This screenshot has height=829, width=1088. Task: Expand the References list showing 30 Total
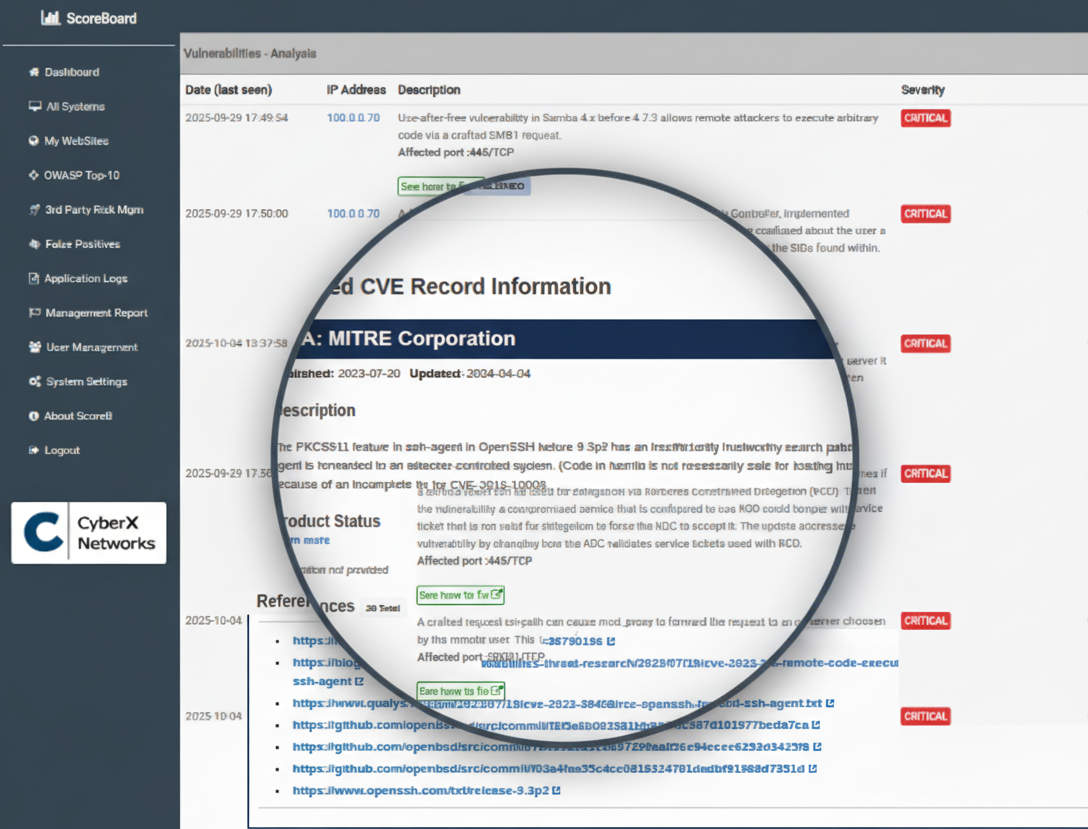pyautogui.click(x=381, y=606)
